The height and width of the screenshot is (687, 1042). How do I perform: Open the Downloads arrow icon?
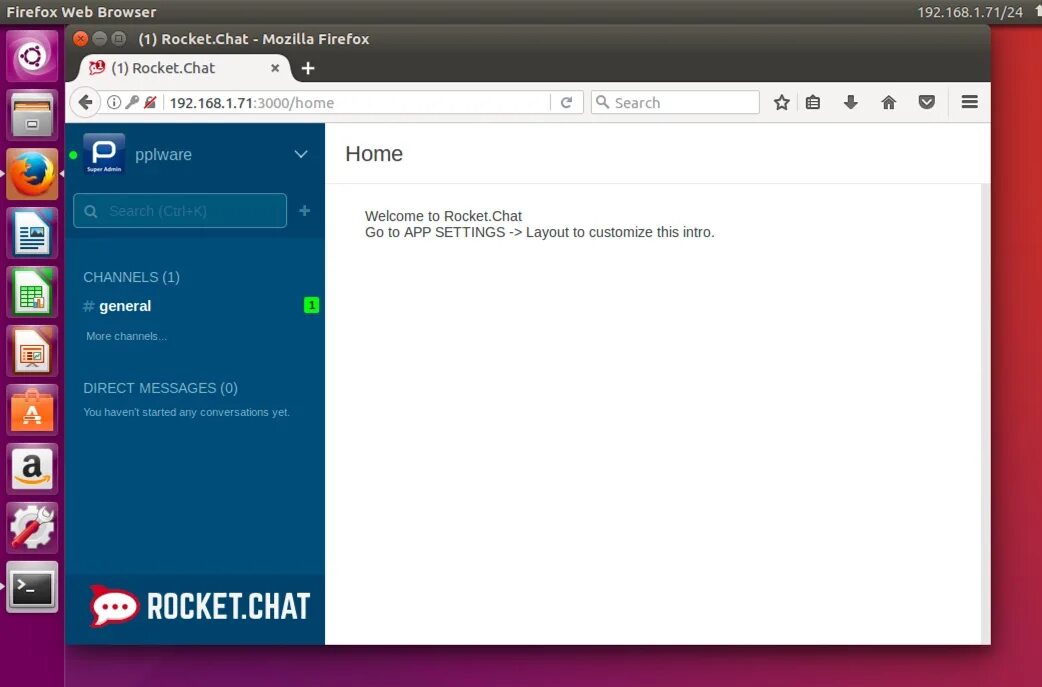(851, 102)
